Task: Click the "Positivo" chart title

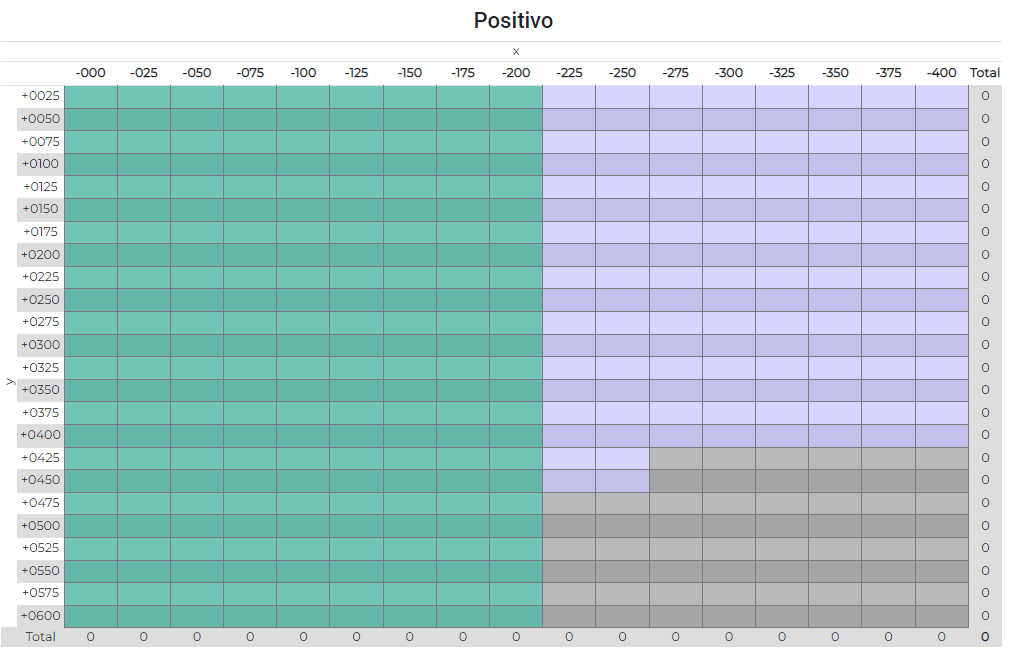Action: 513,21
